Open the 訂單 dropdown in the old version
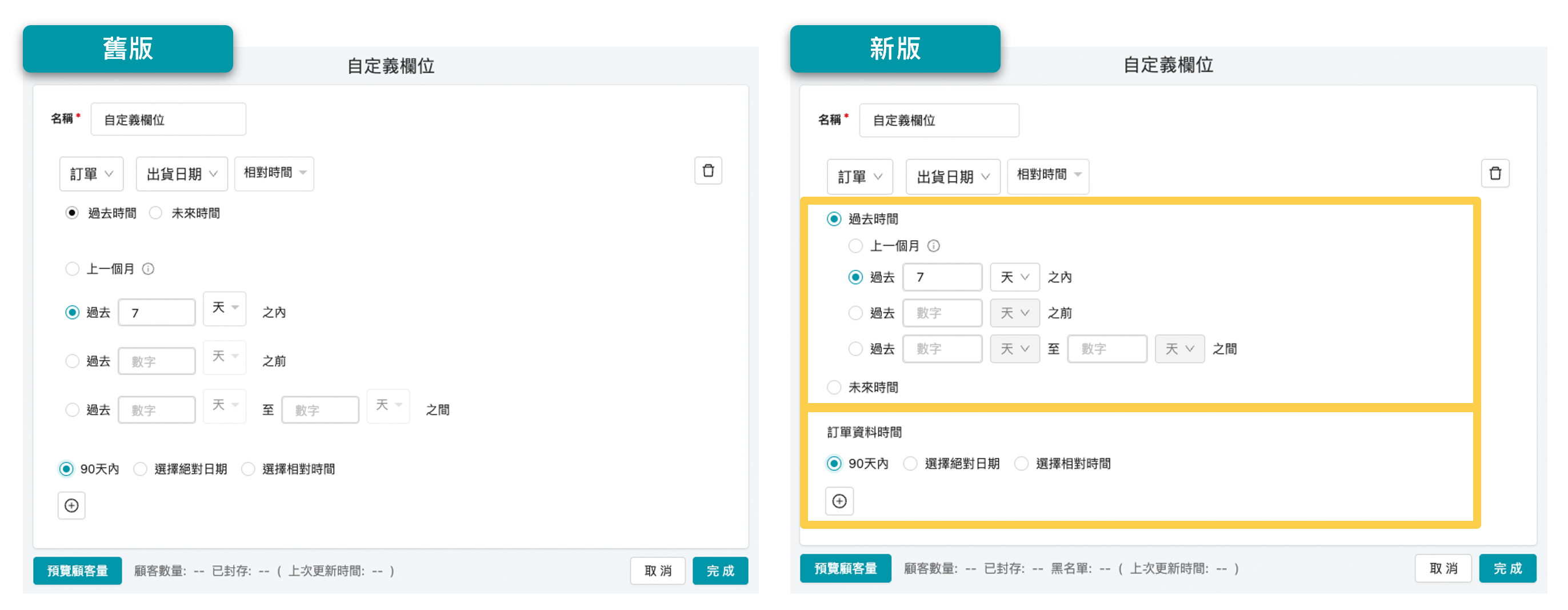Viewport: 1568px width, 610px height. (x=91, y=173)
